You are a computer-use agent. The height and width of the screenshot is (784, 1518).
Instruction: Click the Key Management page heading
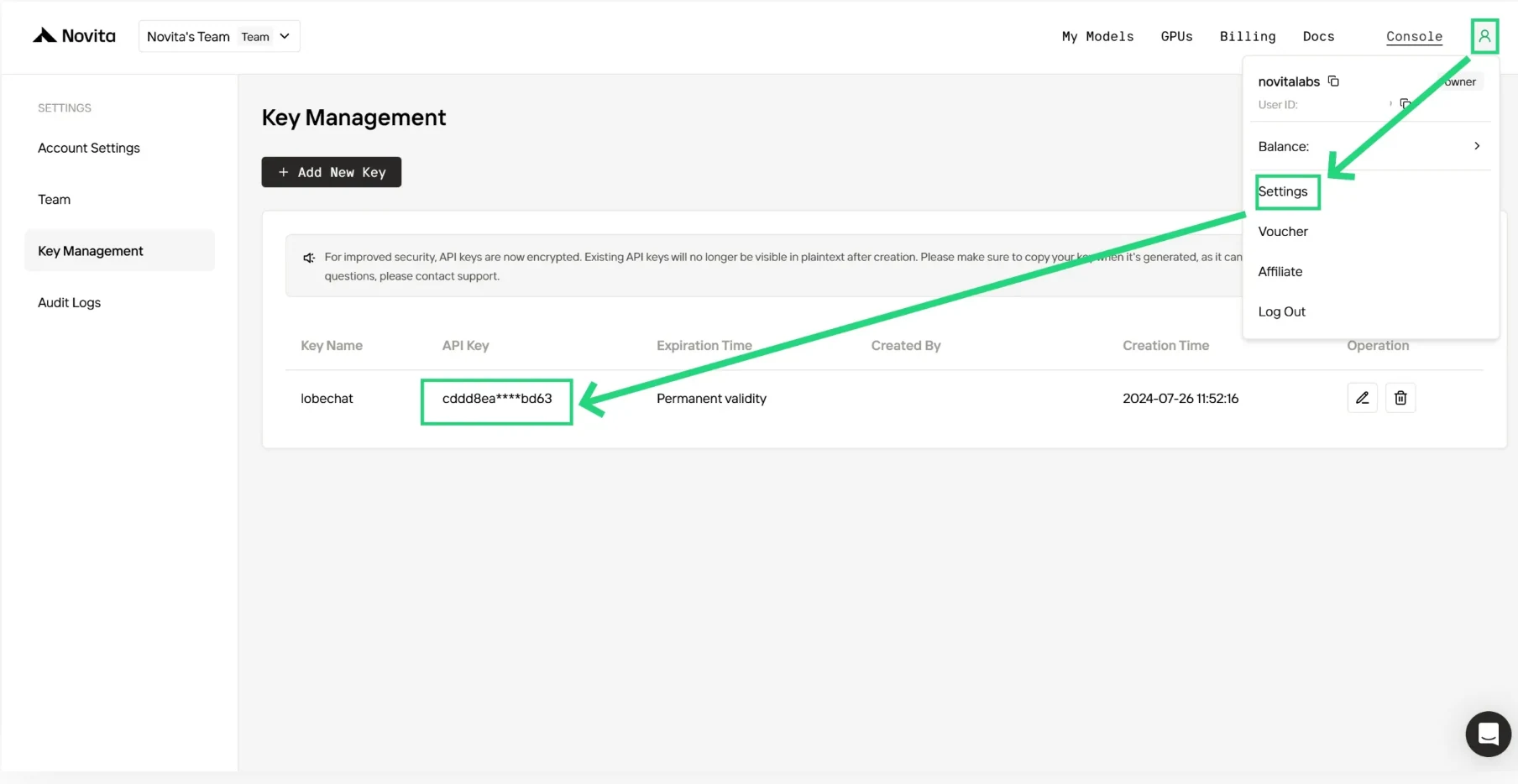pos(353,118)
